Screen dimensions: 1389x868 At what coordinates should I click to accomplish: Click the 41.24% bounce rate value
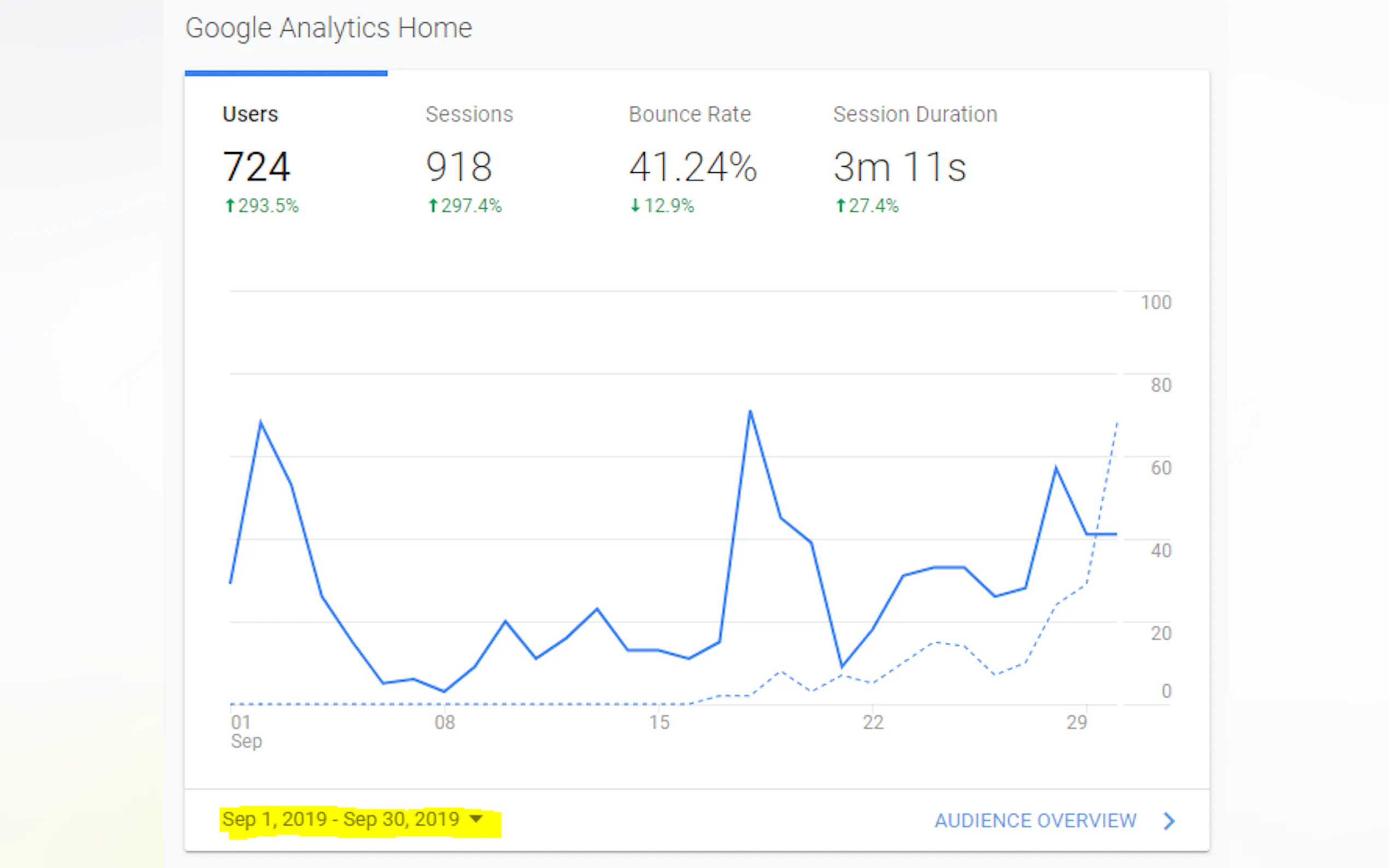(693, 167)
